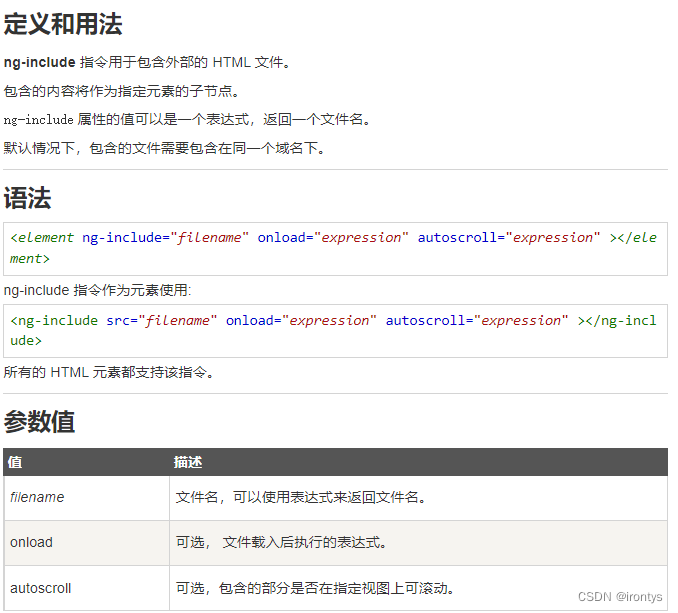Click the description 可选，文件载入后执行的表达式。
The width and height of the screenshot is (678, 613).
click(281, 543)
